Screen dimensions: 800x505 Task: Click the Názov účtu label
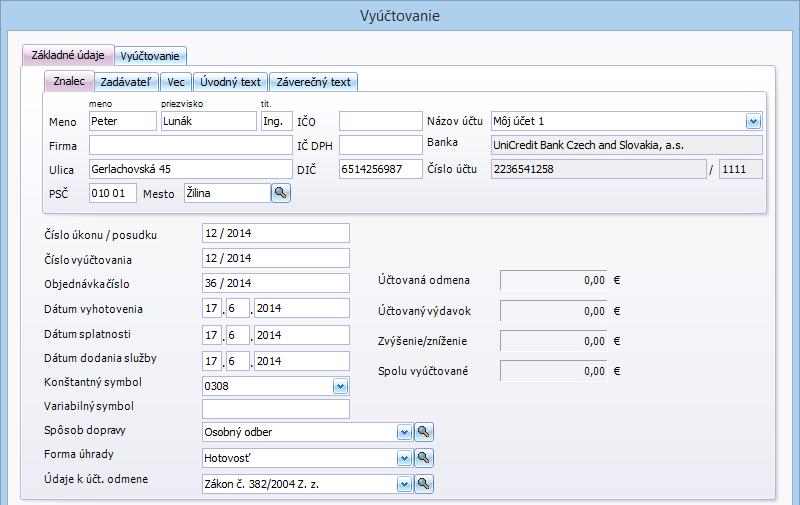(x=455, y=121)
